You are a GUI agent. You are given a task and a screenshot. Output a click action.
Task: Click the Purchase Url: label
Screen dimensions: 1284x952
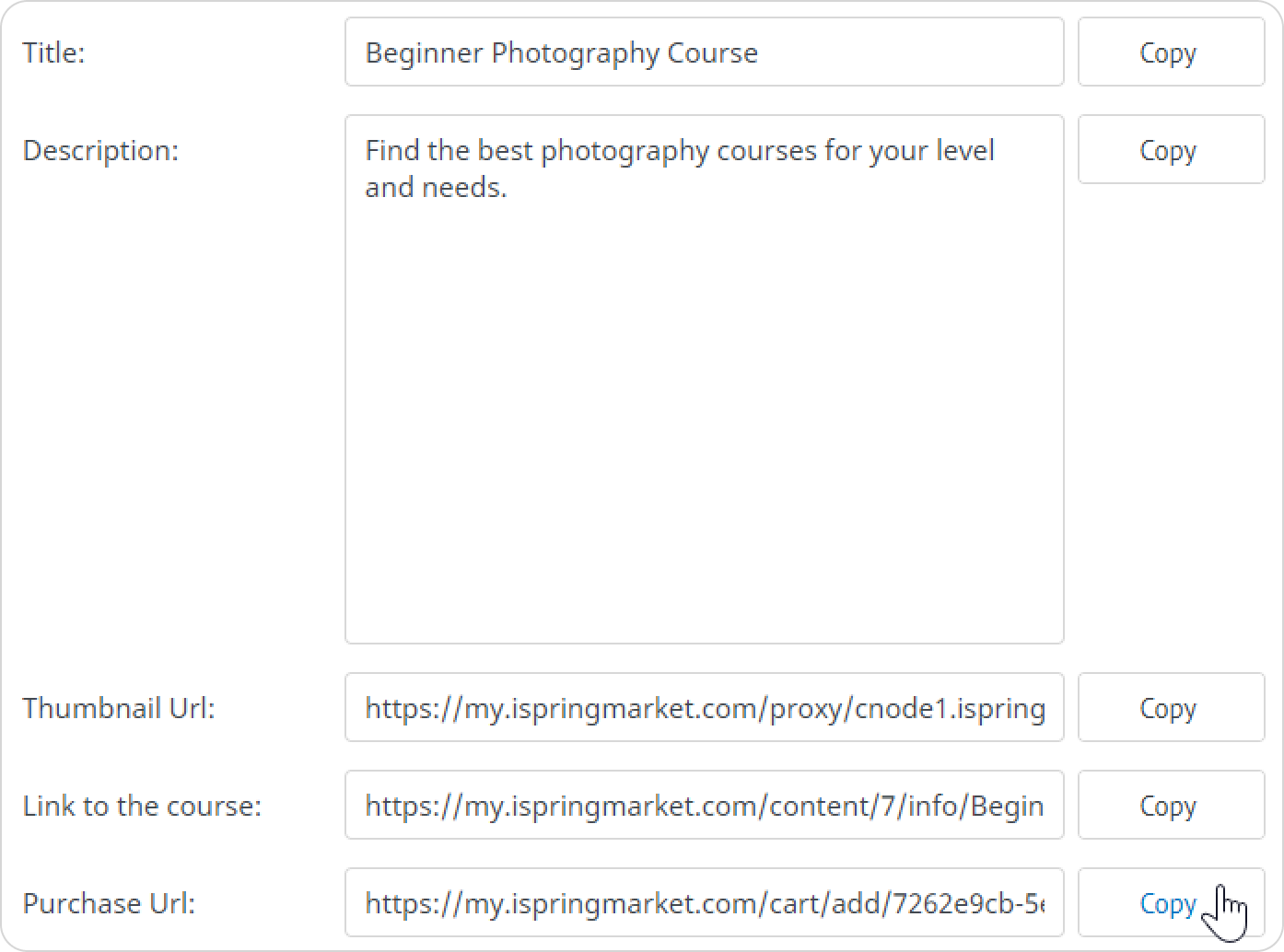[109, 903]
